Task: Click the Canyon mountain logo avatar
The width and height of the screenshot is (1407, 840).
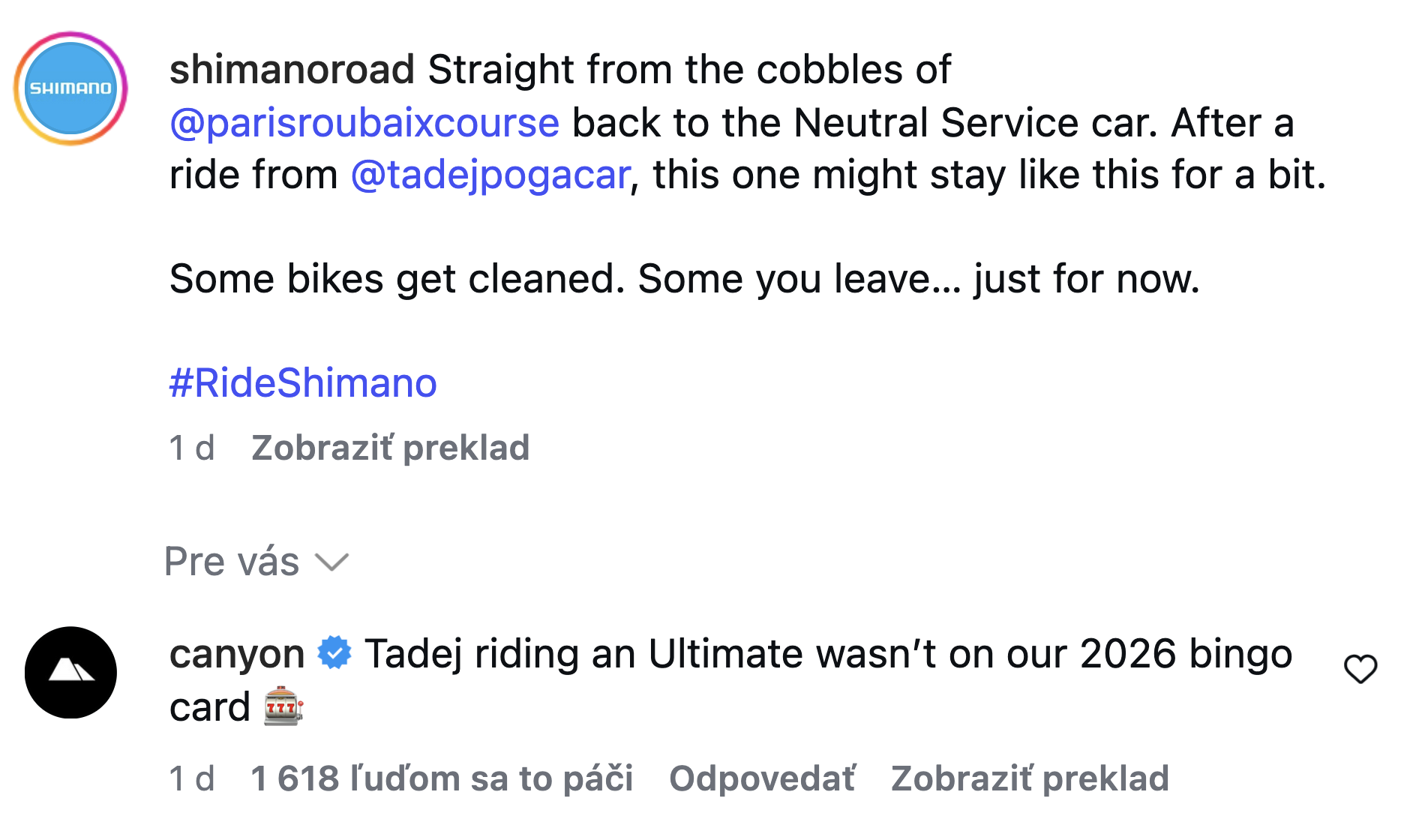Action: click(x=70, y=672)
